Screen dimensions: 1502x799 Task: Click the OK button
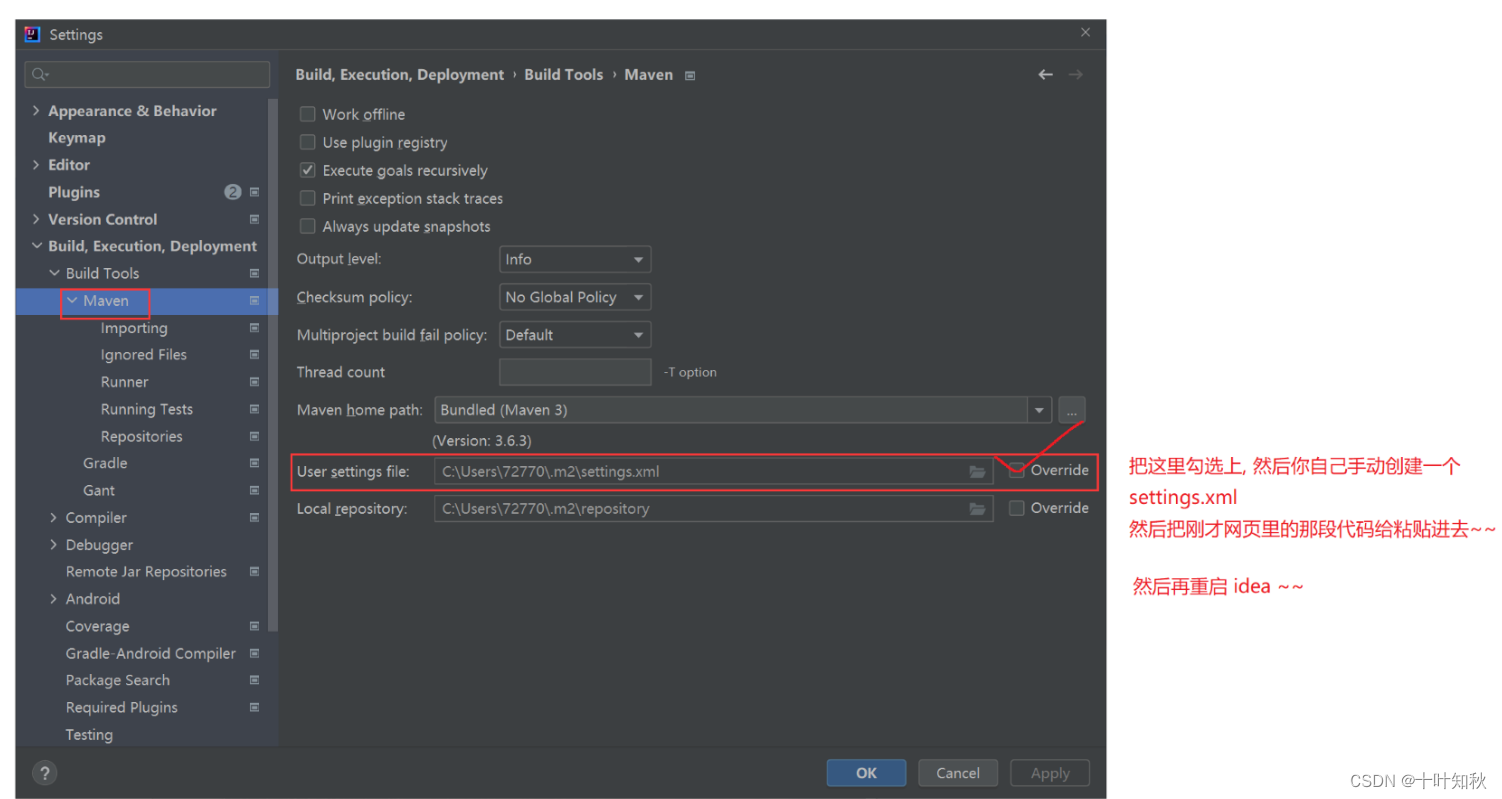[866, 773]
